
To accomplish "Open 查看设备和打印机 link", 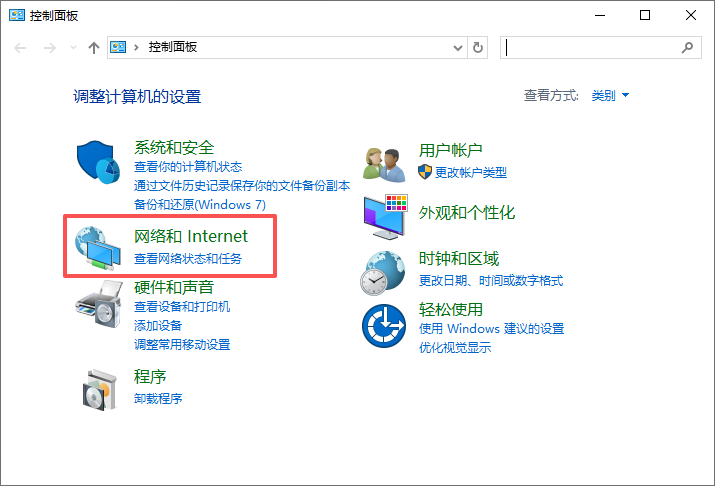I will coord(182,306).
